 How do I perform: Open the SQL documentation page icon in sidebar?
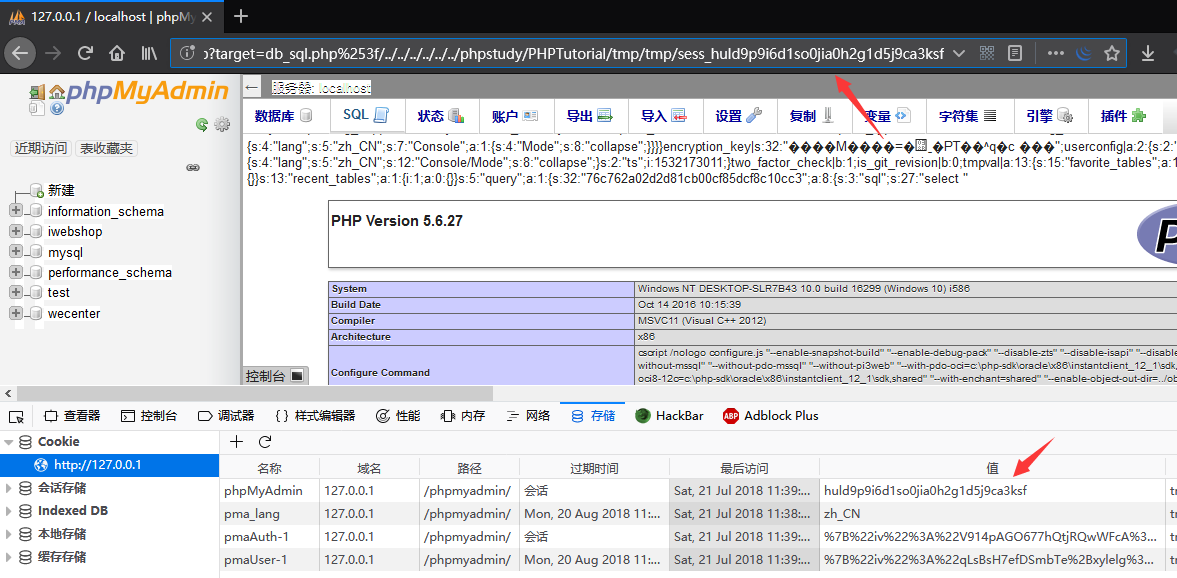35,110
